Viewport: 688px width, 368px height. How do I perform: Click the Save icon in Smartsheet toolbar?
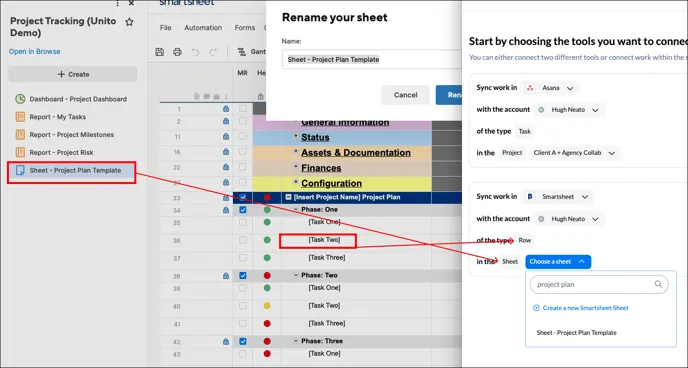click(x=160, y=52)
